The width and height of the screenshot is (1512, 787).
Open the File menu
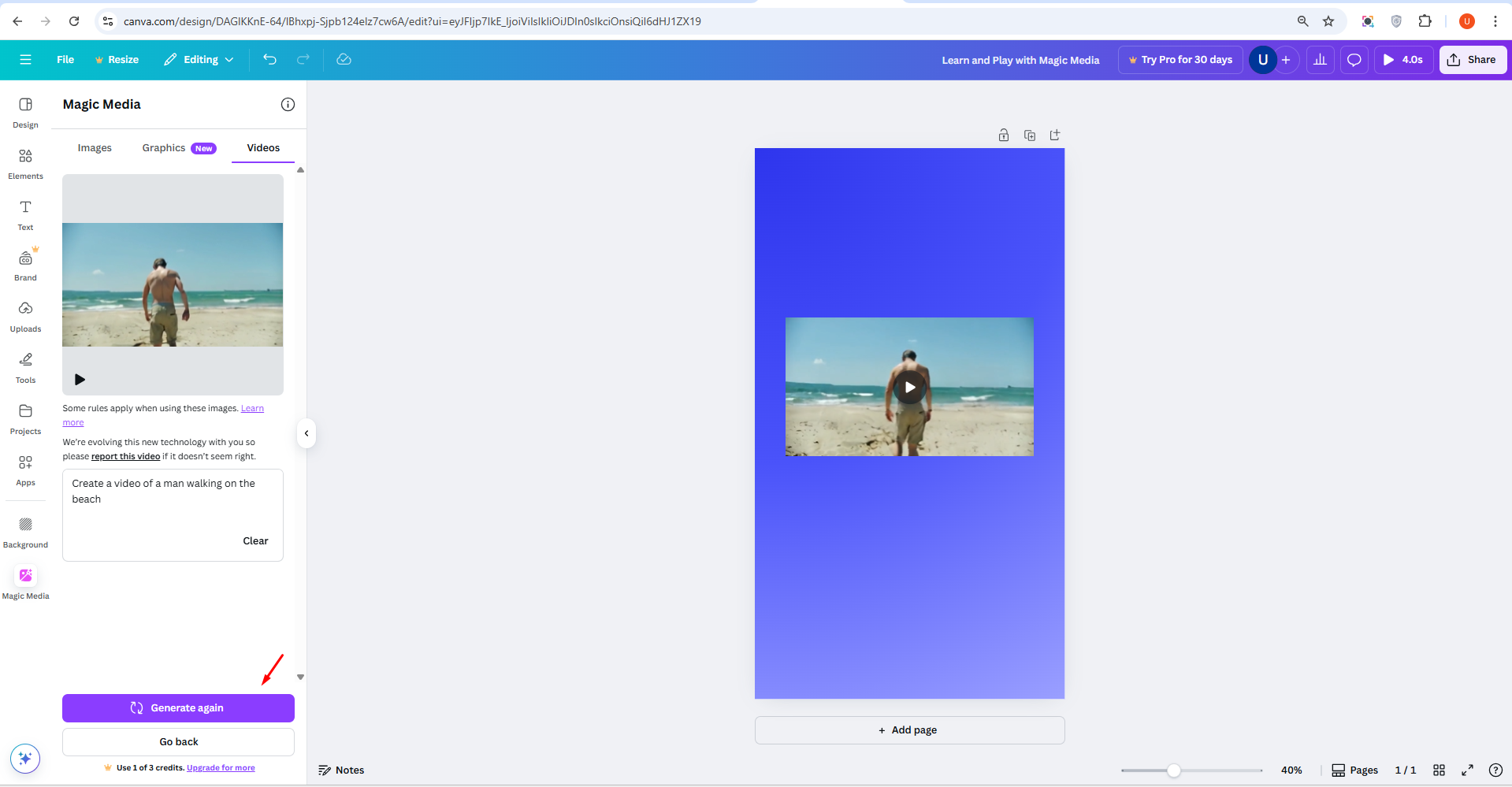[x=65, y=59]
